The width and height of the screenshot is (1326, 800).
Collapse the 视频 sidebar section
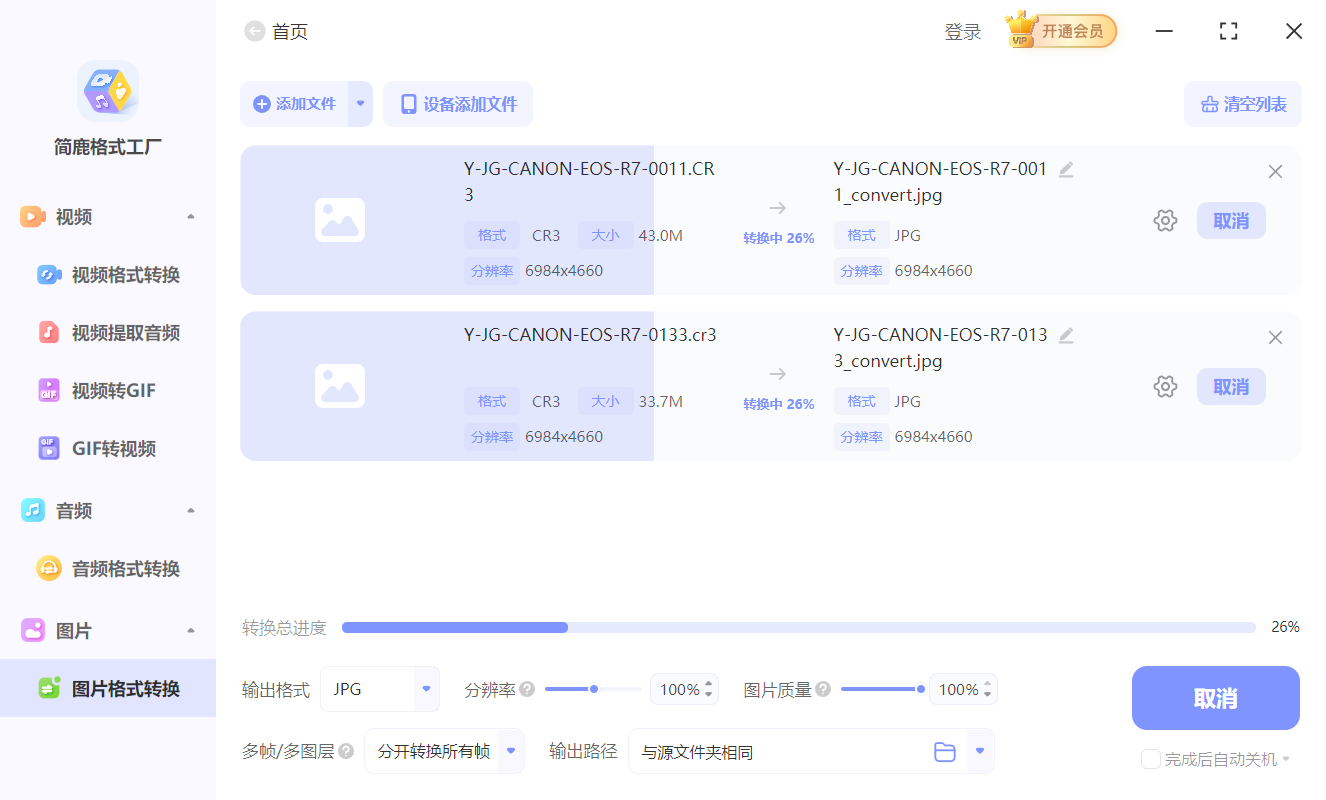click(191, 217)
